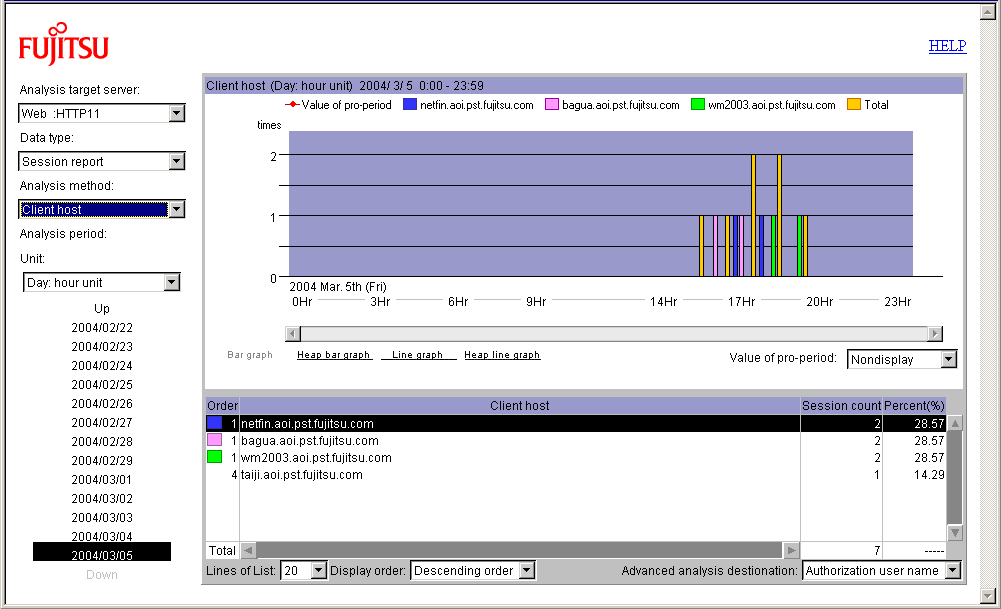Click the table horizontal scrollbar right arrow
The height and width of the screenshot is (609, 1001).
(792, 550)
